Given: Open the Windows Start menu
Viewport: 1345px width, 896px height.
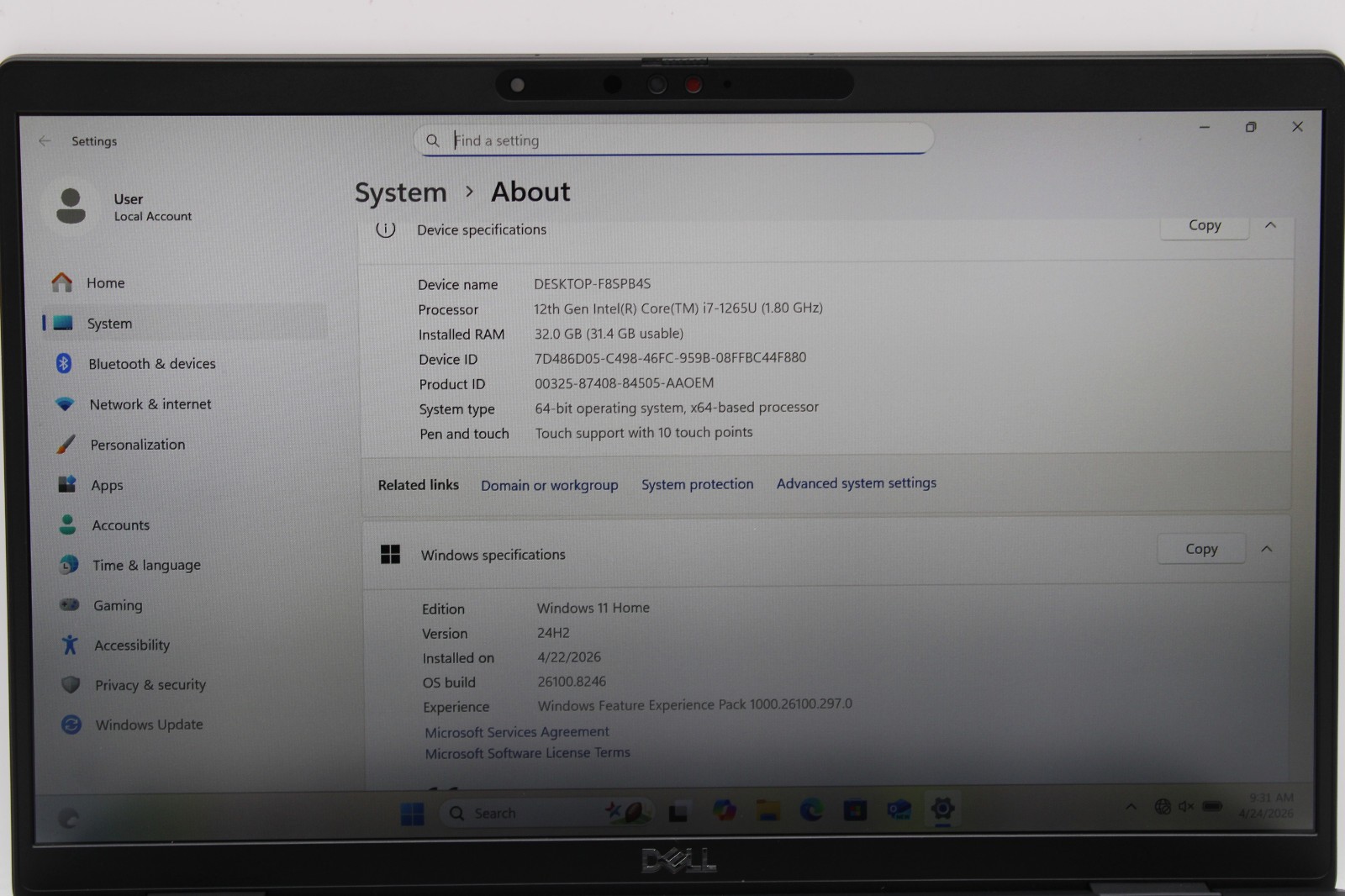Looking at the screenshot, I should pos(412,814).
